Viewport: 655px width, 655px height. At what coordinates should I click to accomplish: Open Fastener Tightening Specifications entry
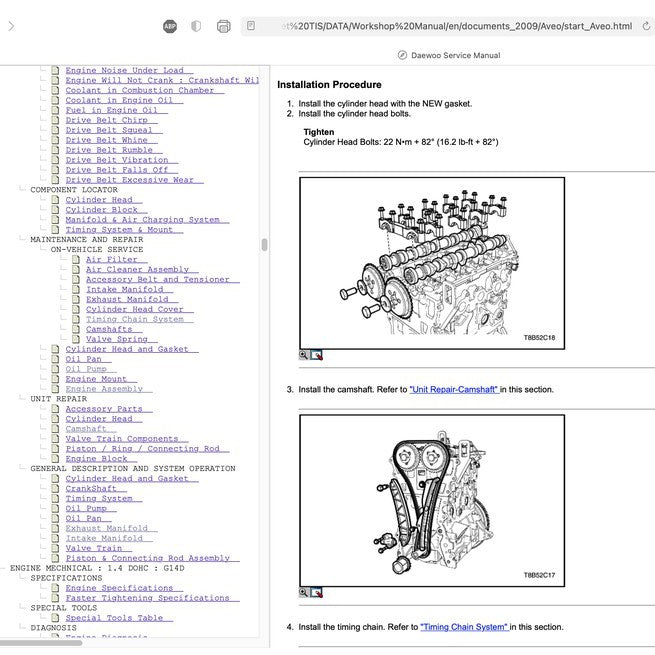[x=147, y=598]
